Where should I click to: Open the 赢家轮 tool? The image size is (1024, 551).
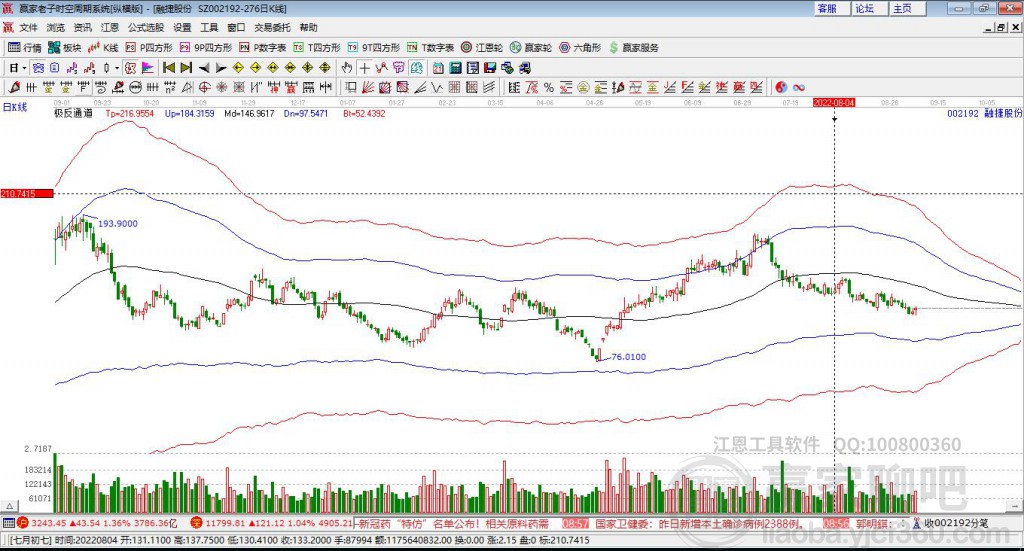point(531,48)
